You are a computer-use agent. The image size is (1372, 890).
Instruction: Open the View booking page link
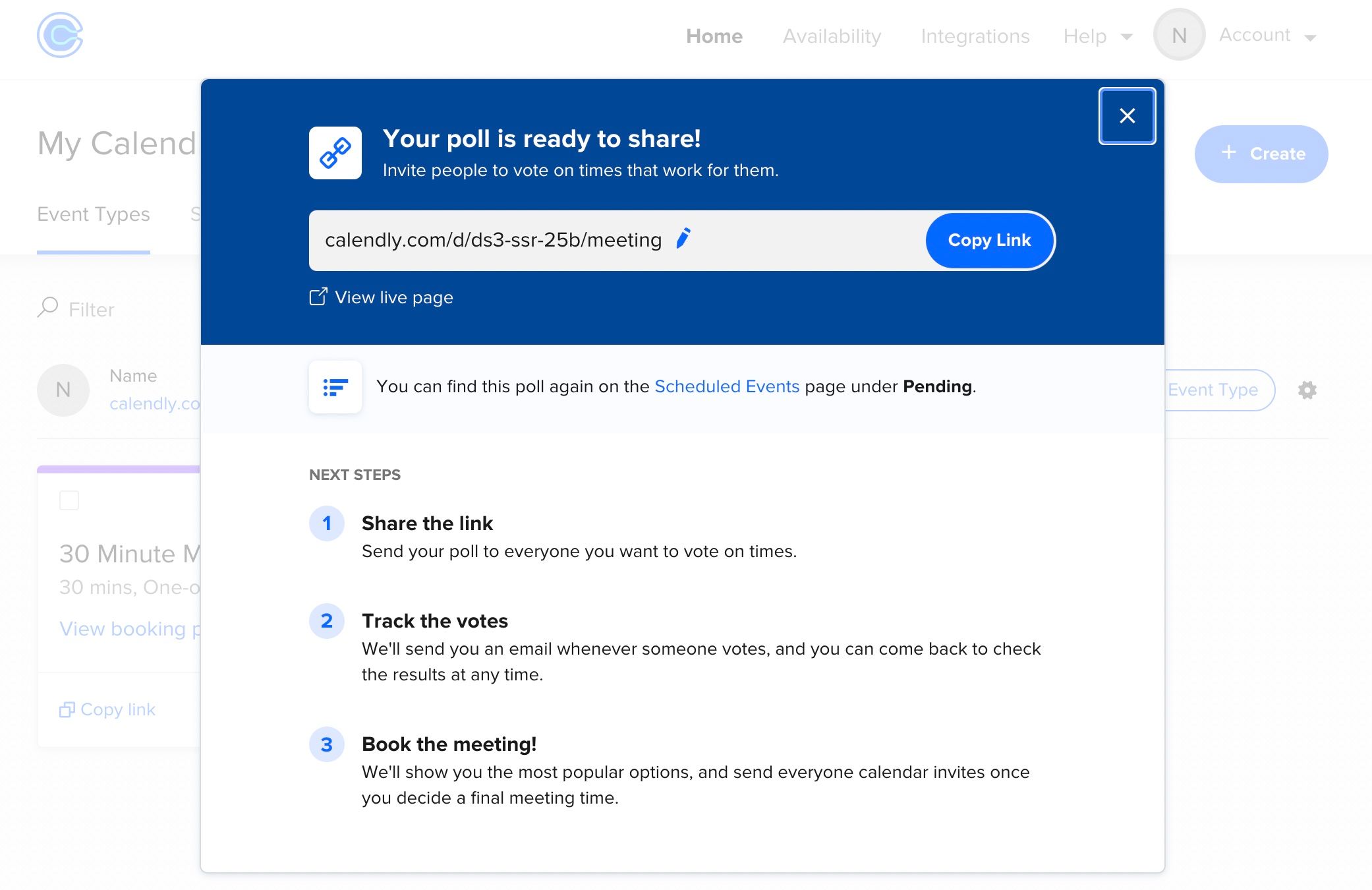[129, 629]
